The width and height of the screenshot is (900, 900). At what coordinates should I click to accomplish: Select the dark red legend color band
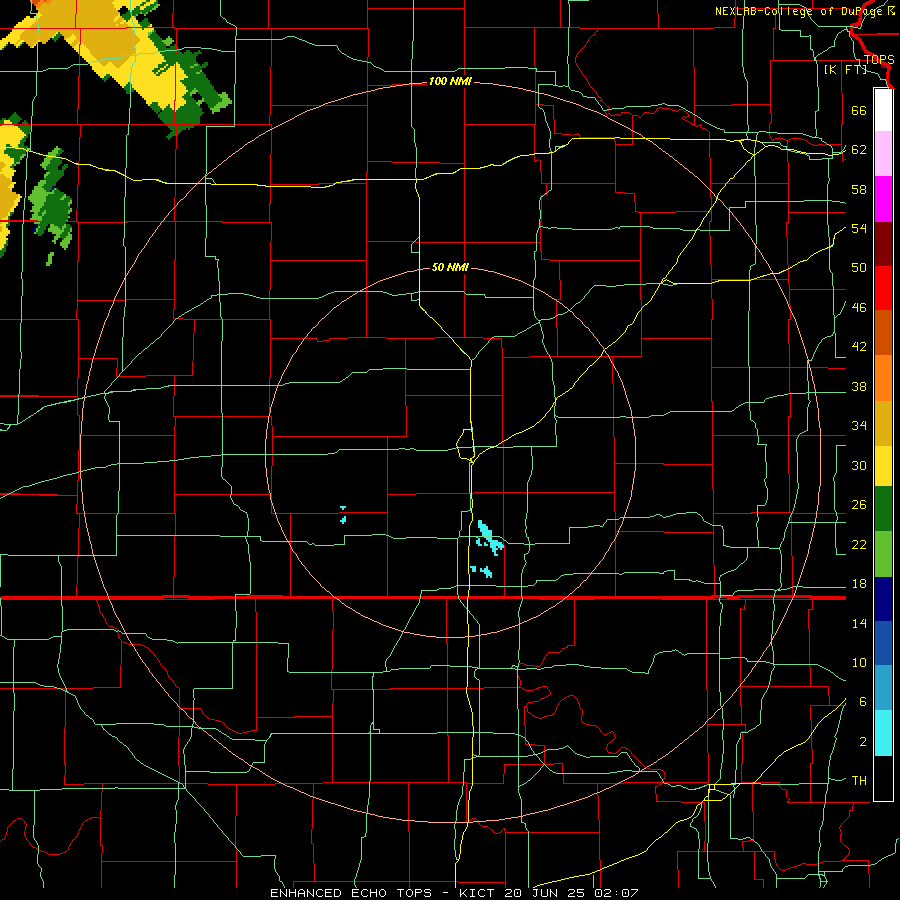pos(883,244)
